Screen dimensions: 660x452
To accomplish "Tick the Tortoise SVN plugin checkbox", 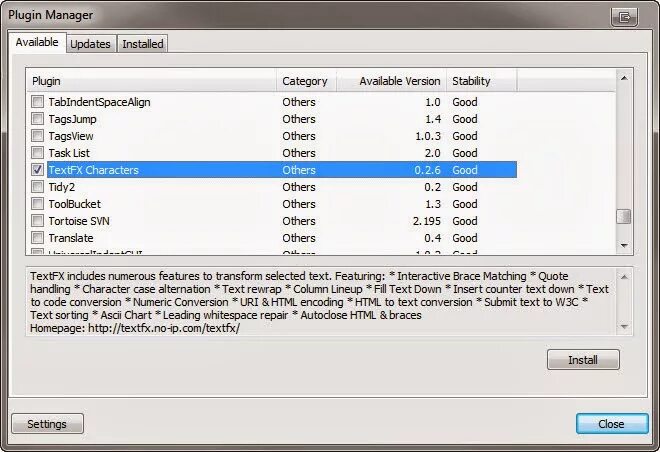I will [x=37, y=221].
